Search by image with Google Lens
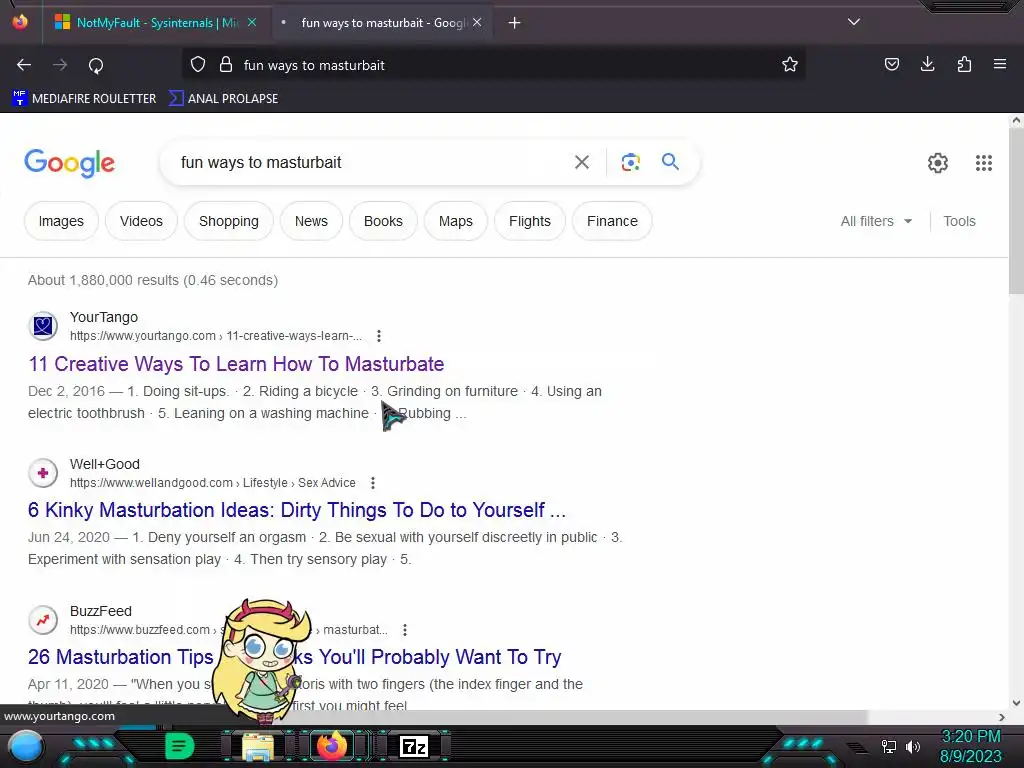 [x=630, y=162]
